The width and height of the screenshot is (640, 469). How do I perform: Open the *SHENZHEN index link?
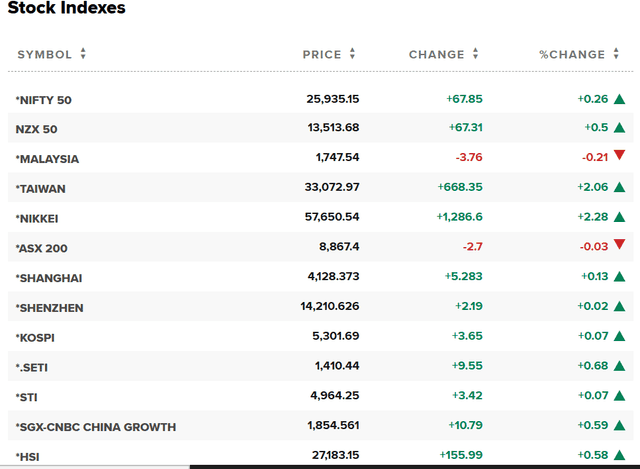(49, 308)
